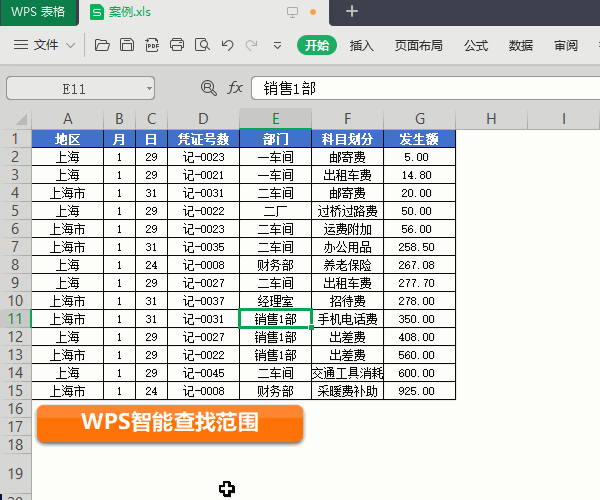Click the Redo arrow
This screenshot has width=600, height=500.
(x=251, y=45)
